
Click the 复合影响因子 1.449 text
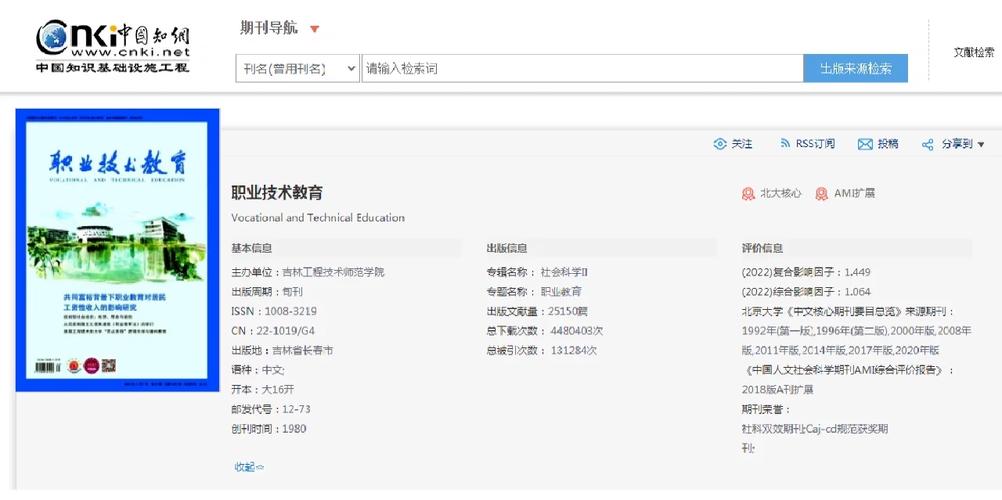point(806,272)
